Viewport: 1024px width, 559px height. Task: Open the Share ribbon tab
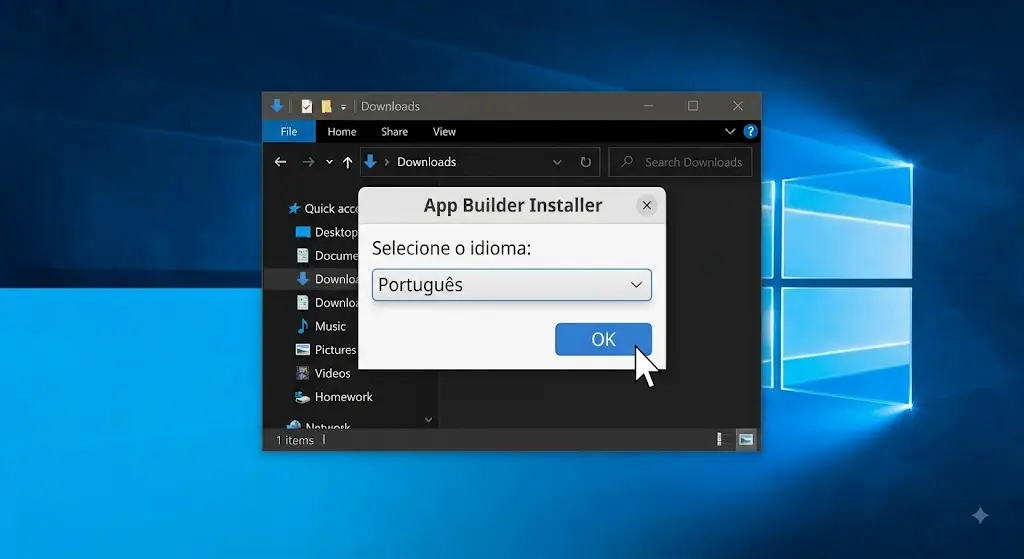[x=394, y=131]
